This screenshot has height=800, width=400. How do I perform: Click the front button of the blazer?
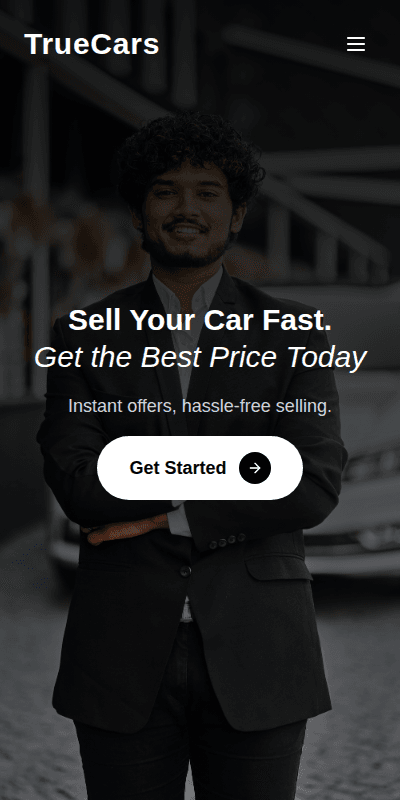186,571
